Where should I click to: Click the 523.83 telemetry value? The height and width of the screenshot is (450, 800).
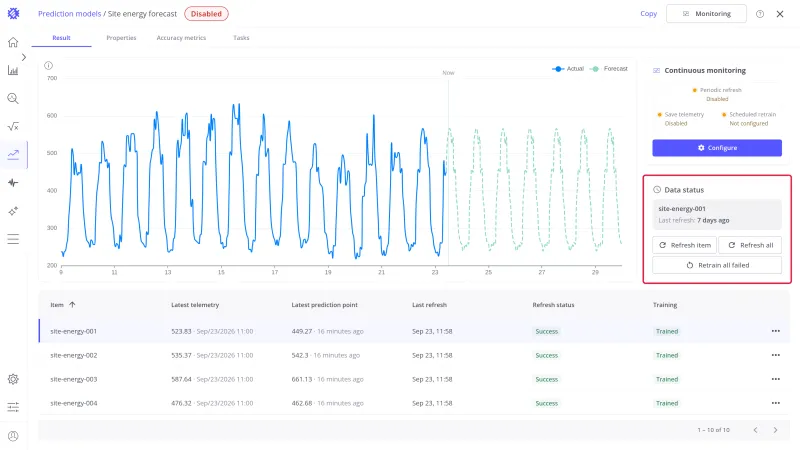[x=181, y=331]
